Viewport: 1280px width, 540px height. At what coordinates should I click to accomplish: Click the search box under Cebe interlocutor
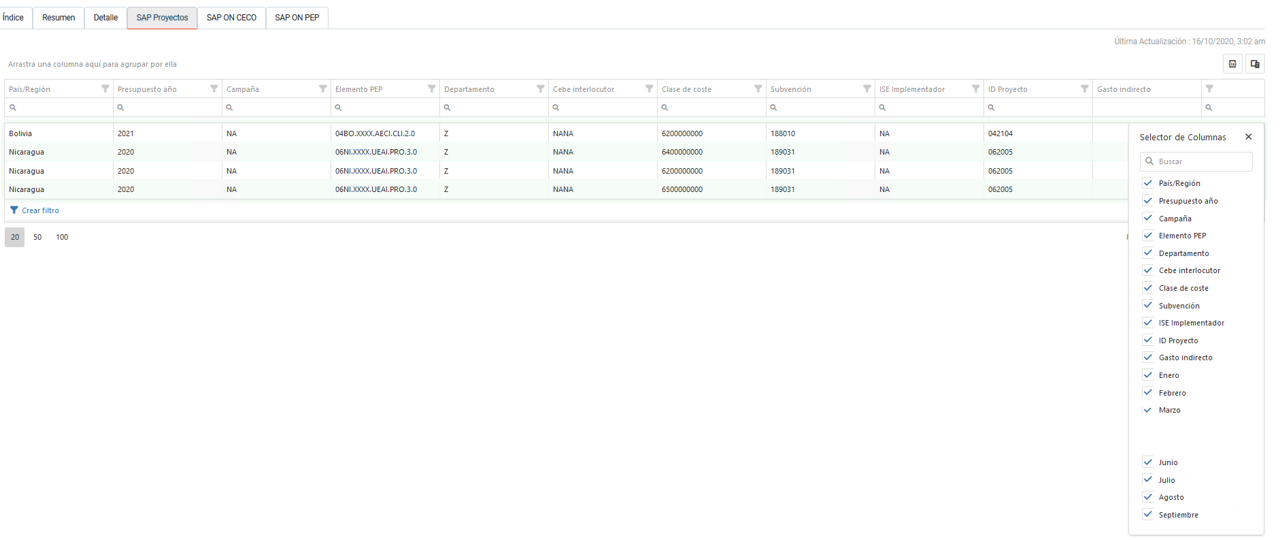tap(602, 107)
